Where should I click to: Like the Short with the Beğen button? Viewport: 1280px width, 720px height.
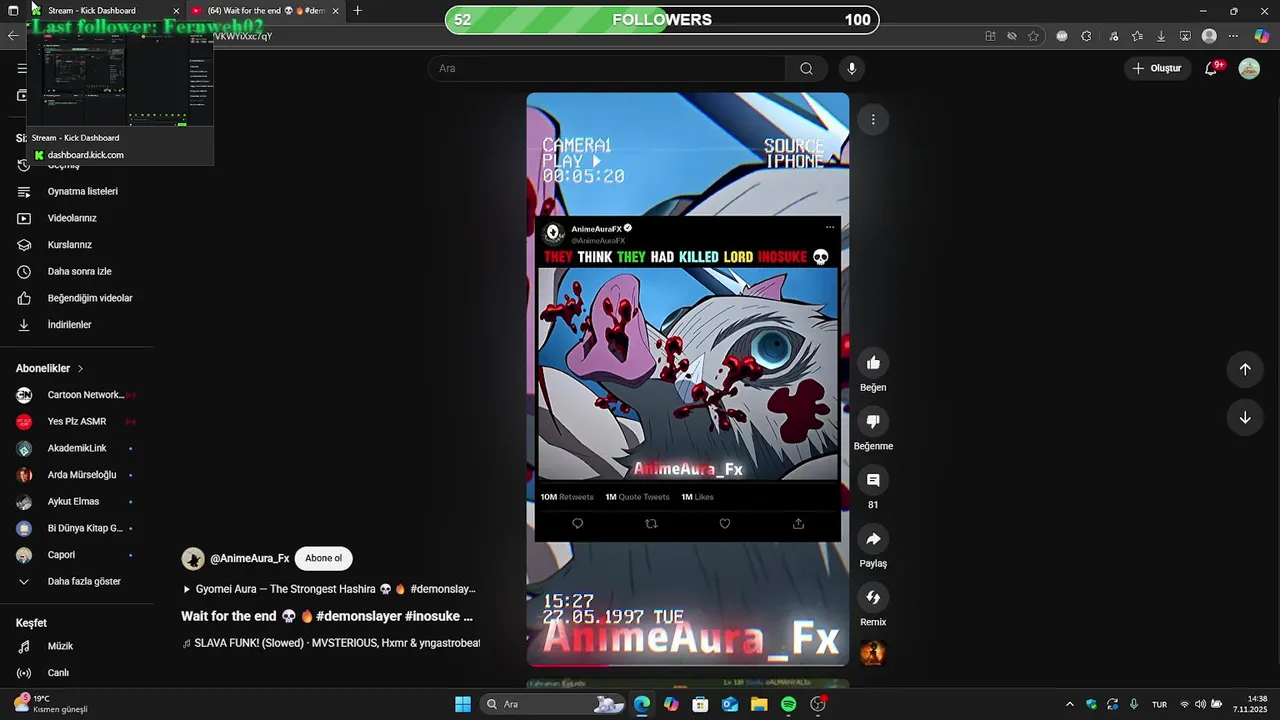pos(873,363)
